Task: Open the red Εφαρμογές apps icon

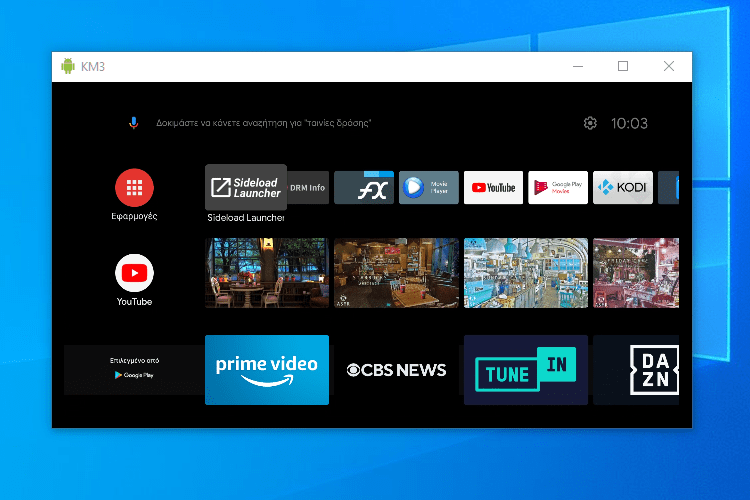Action: pos(134,188)
